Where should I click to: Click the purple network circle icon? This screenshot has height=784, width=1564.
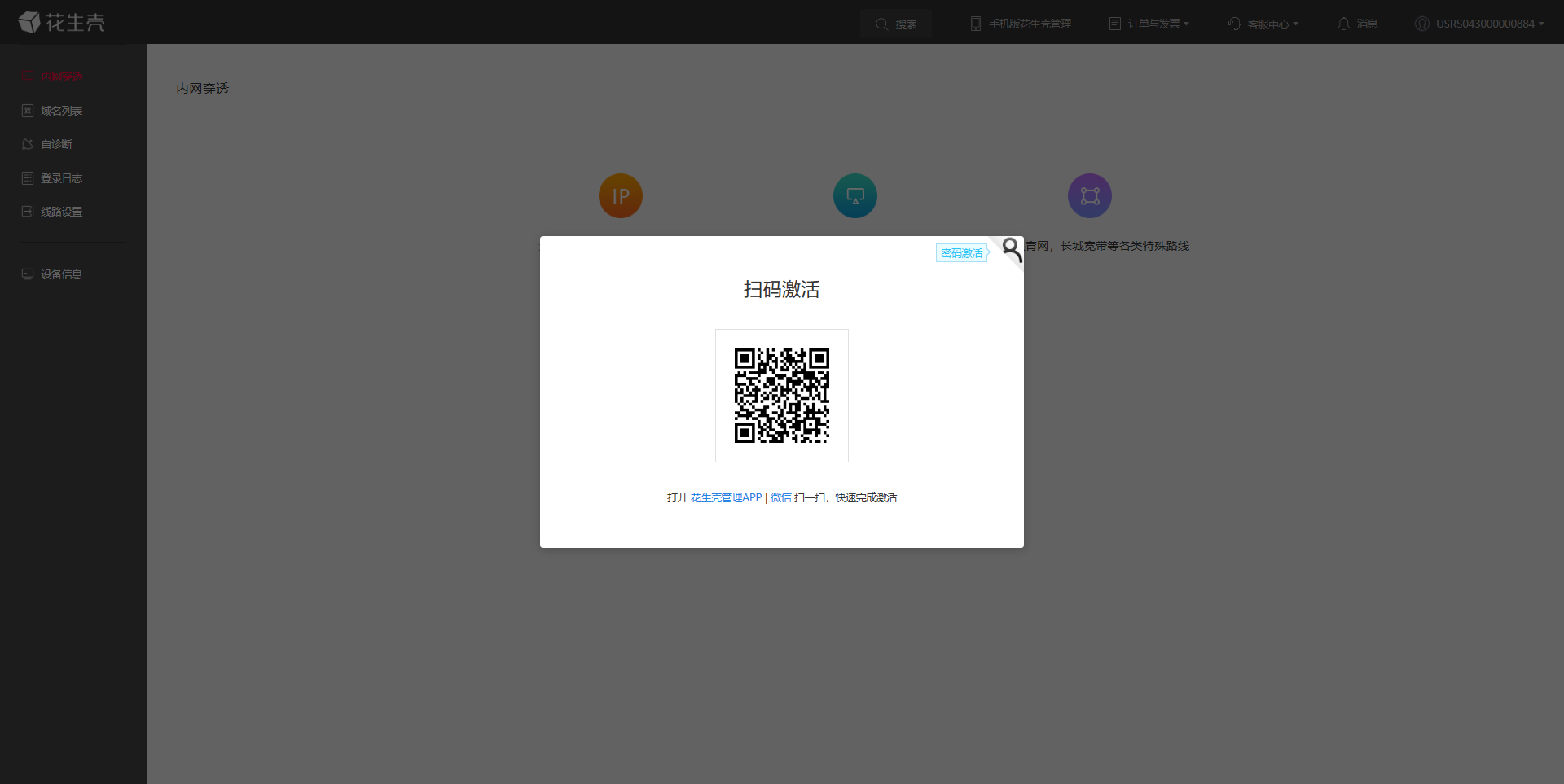[1090, 196]
